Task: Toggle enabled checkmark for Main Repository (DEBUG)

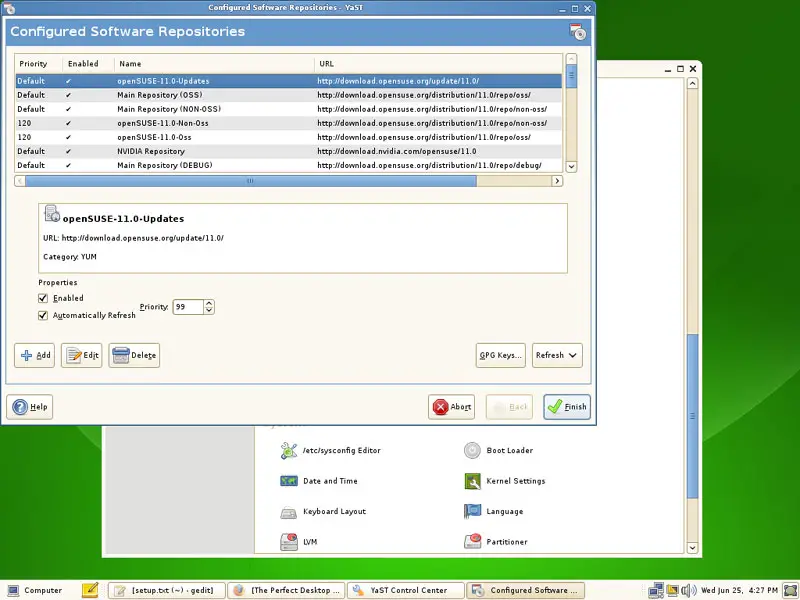Action: point(68,165)
